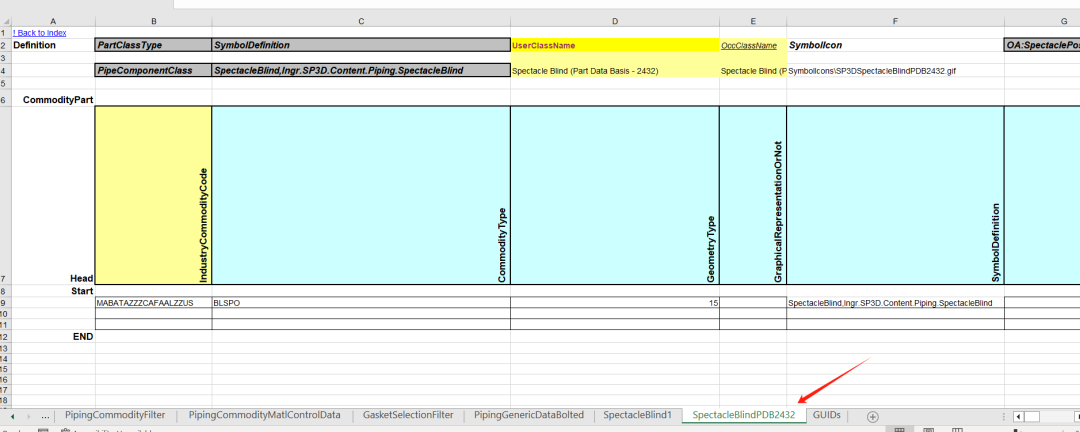Select the SP3DSpectacleBlindPDB2432.gif icon path cell
1080x432 pixels.
[895, 70]
